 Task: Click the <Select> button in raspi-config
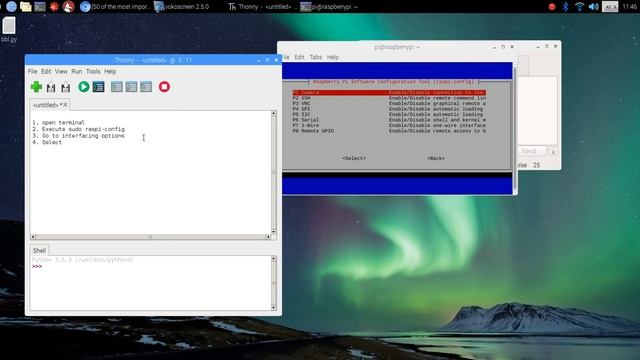354,158
